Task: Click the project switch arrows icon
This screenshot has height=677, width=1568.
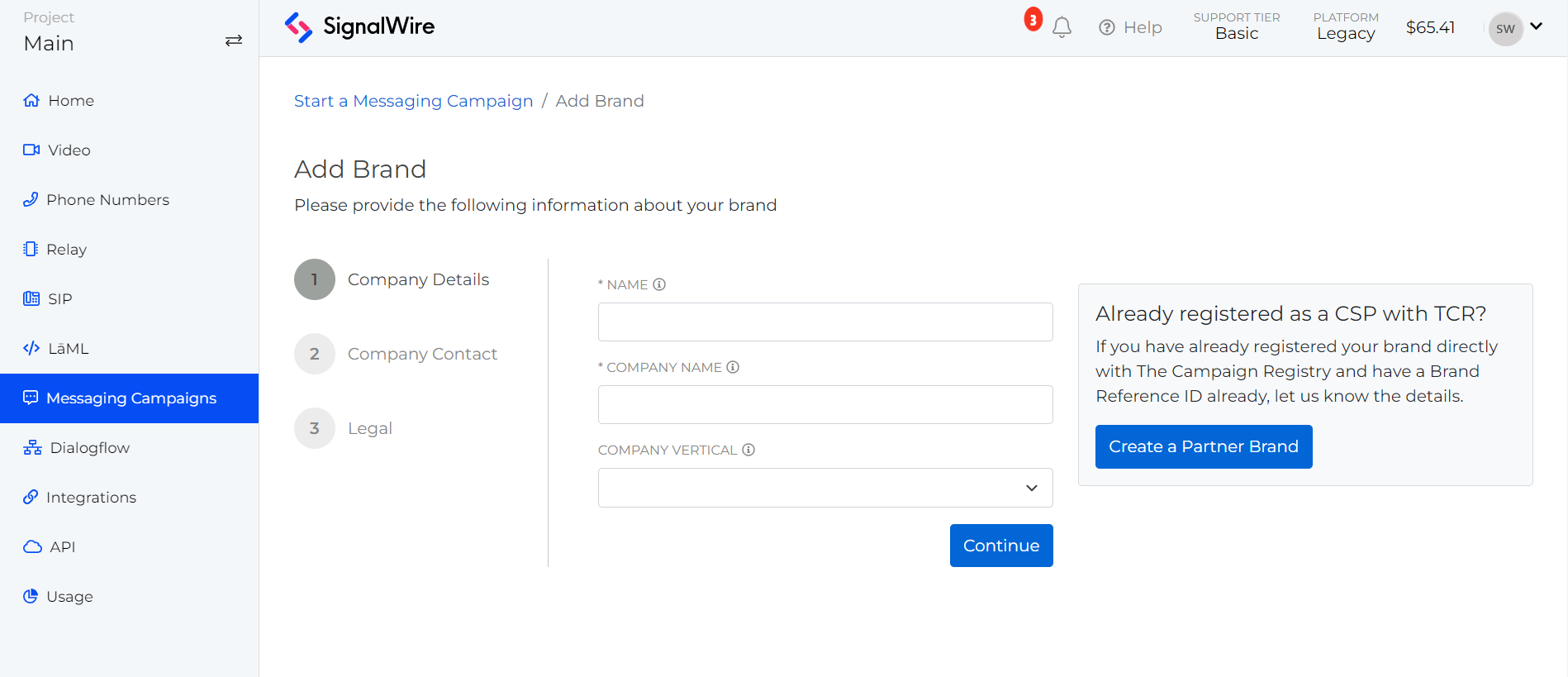Action: point(234,41)
